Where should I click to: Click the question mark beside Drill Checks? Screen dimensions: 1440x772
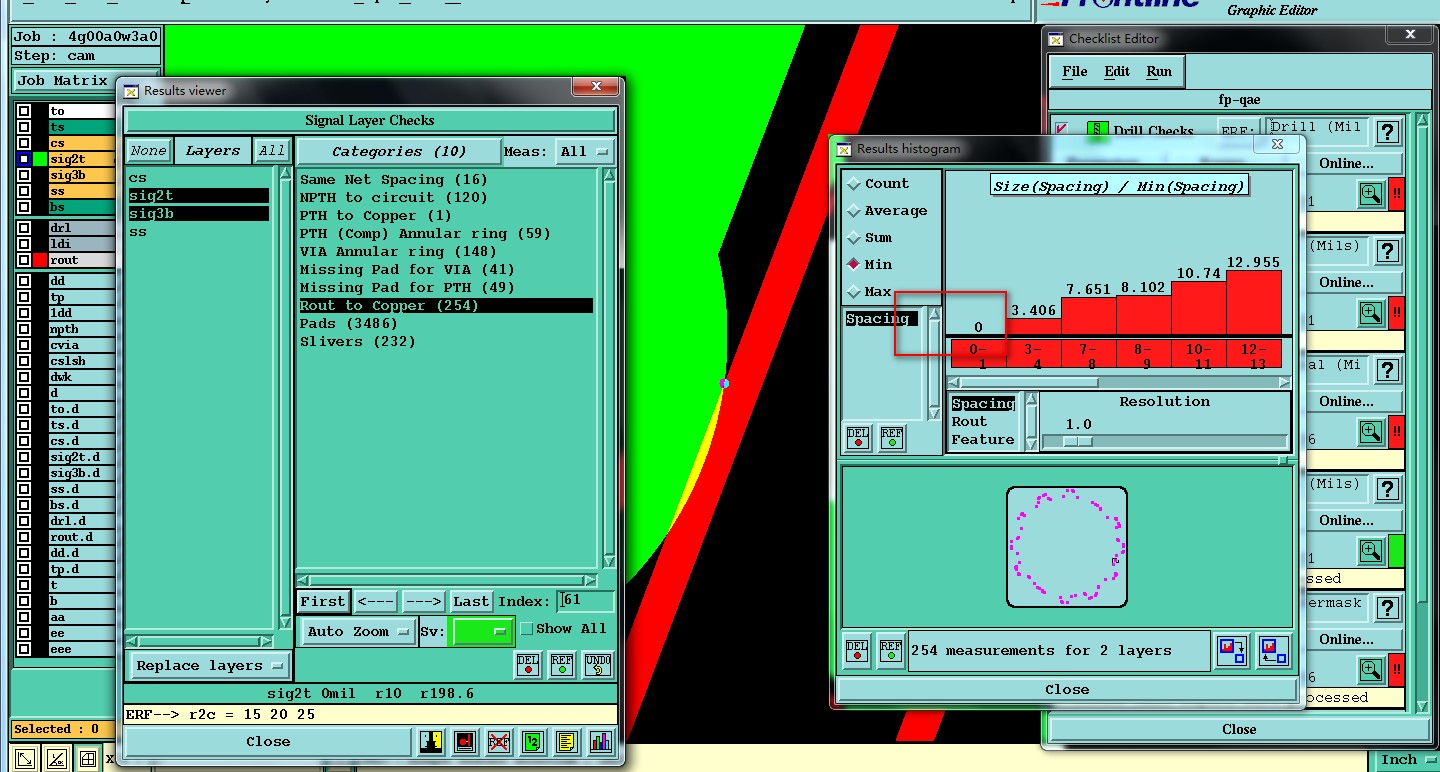tap(1387, 132)
